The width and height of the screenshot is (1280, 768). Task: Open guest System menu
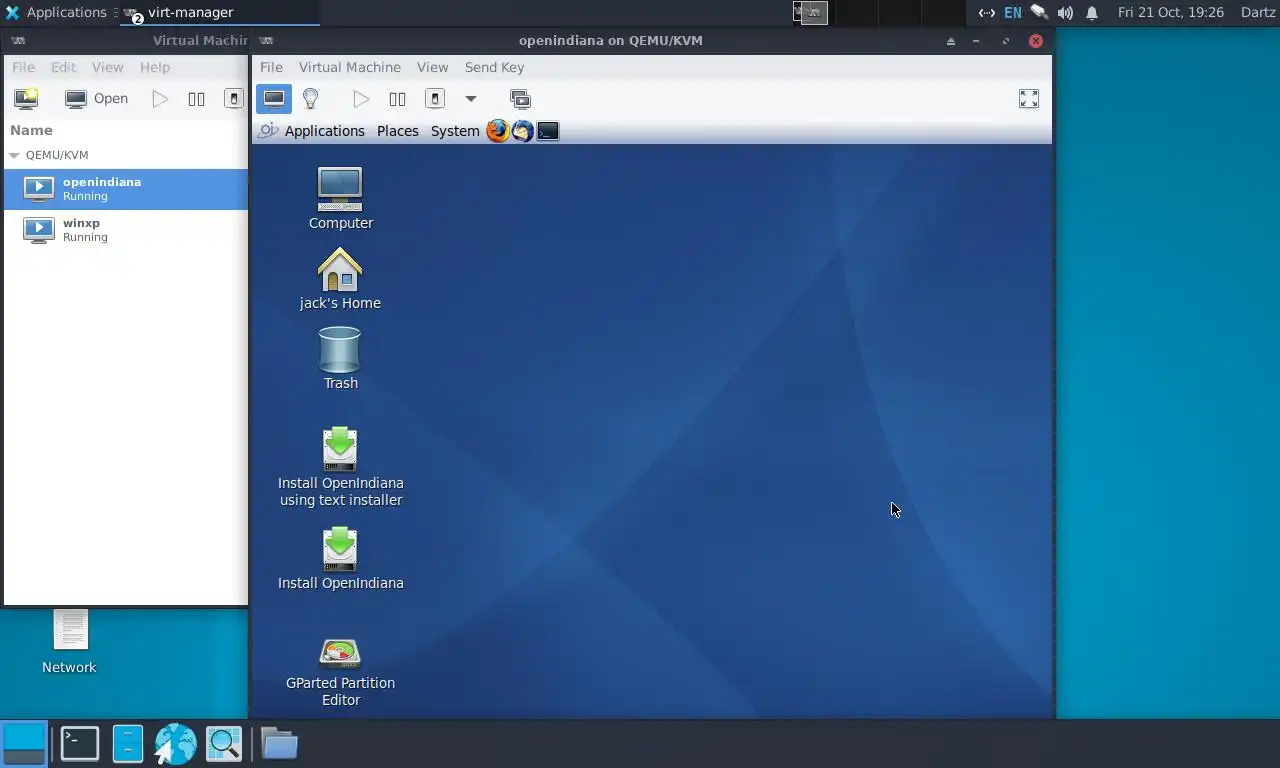[455, 131]
